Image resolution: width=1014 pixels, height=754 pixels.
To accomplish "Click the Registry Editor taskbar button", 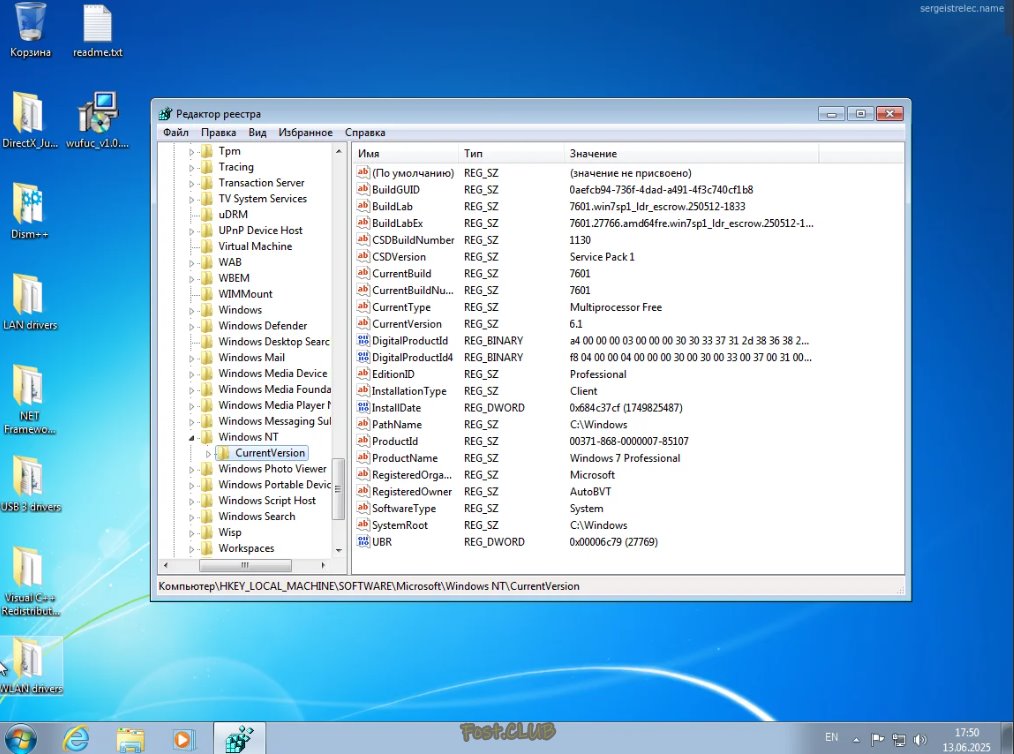I will point(239,738).
